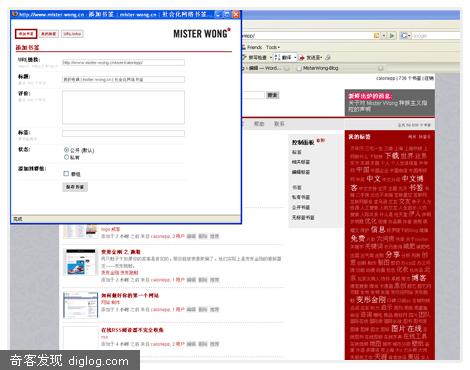Click the second control panel sidebar link

coord(301,162)
